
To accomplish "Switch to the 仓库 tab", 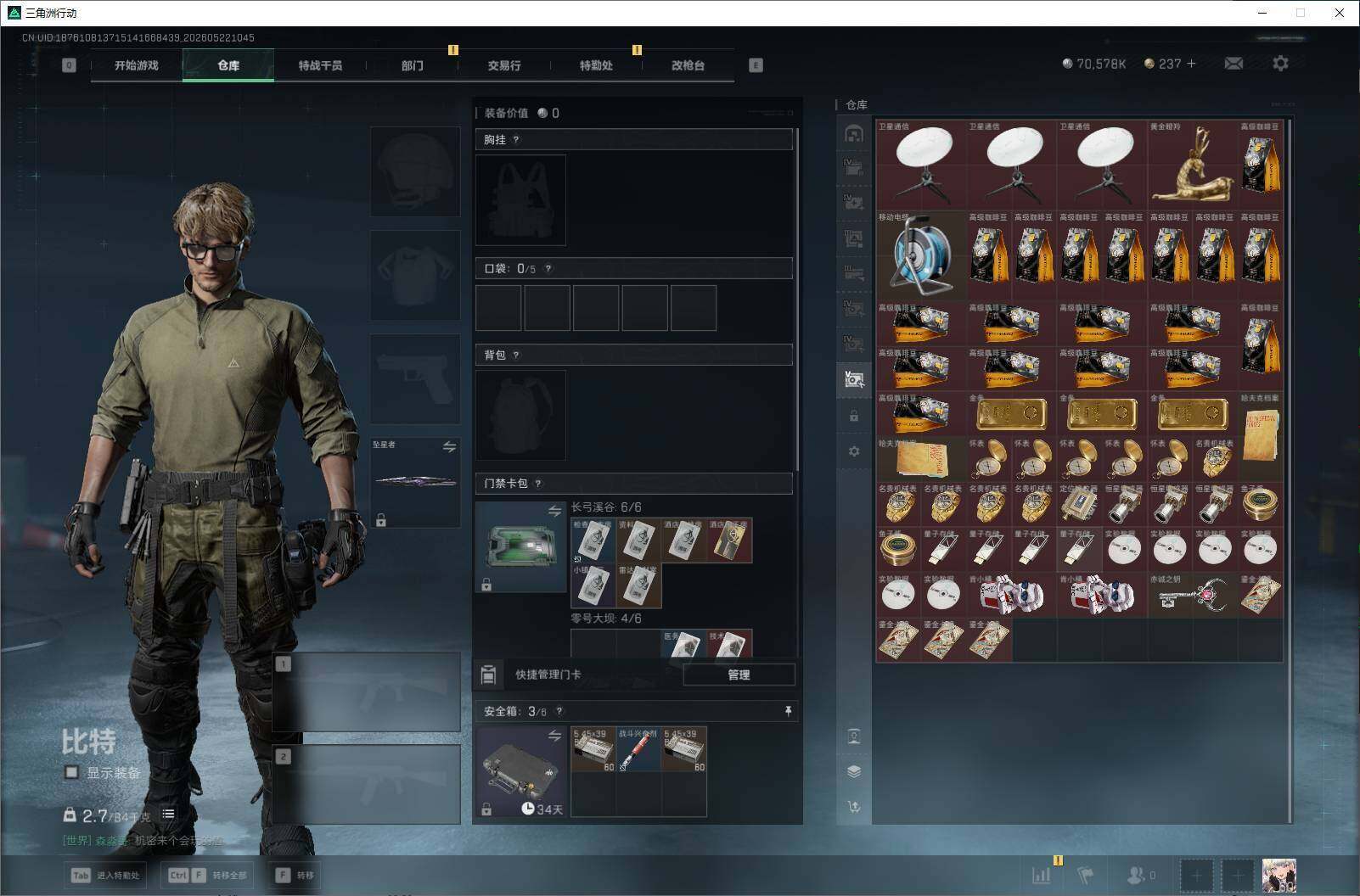I will (x=228, y=65).
